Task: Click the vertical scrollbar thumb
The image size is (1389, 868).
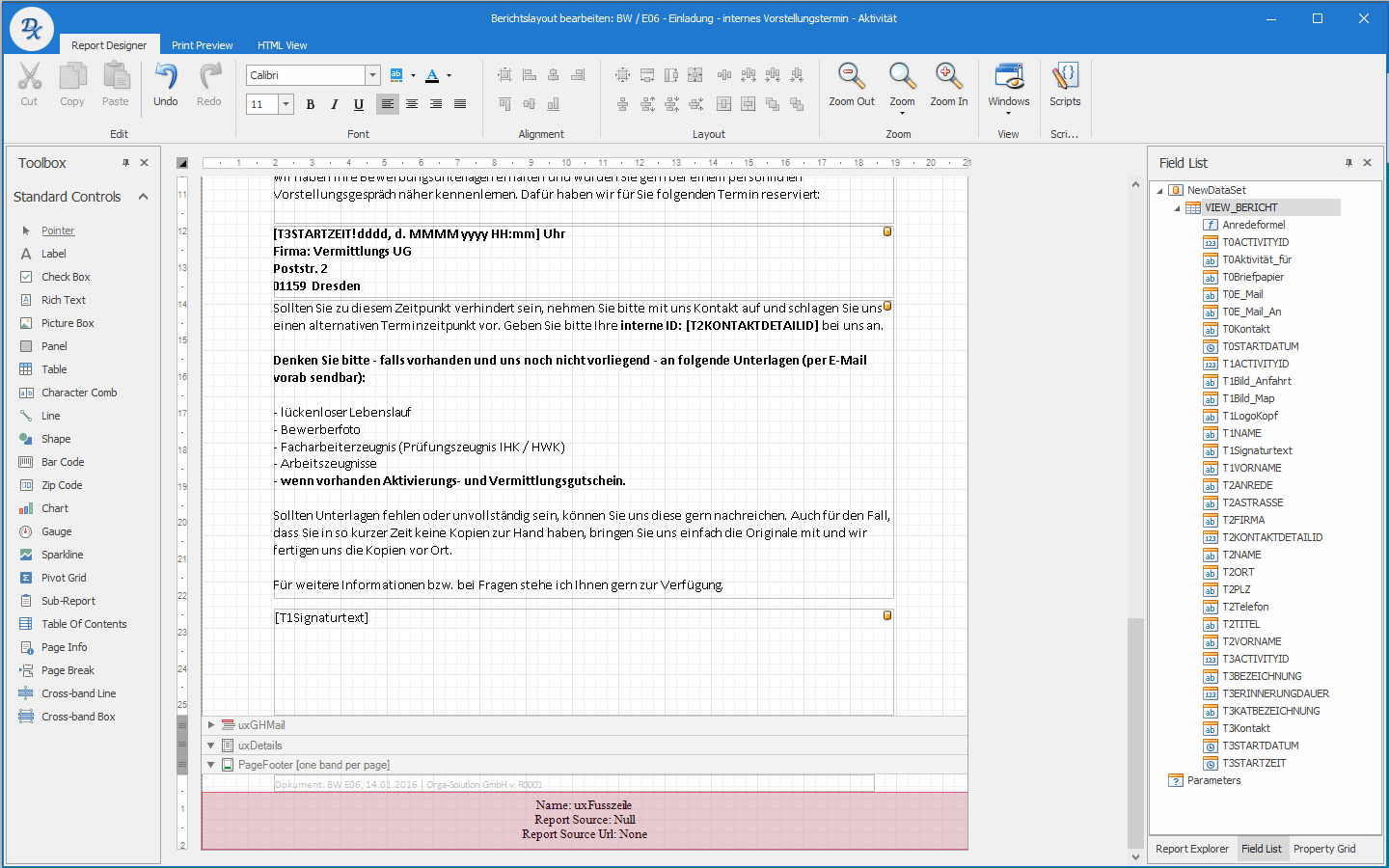Action: 1135,733
